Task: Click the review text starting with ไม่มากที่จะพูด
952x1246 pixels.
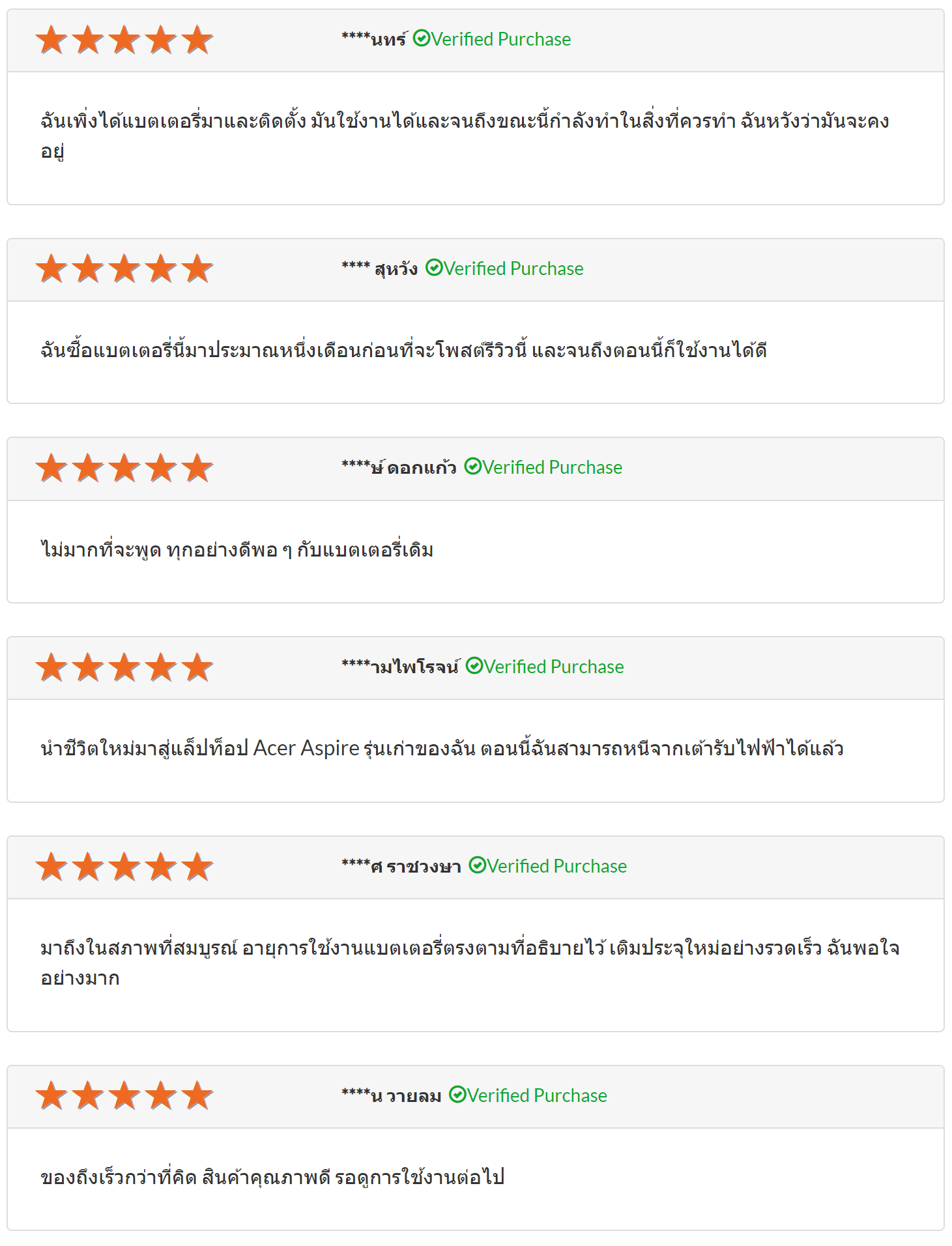Action: coord(237,550)
